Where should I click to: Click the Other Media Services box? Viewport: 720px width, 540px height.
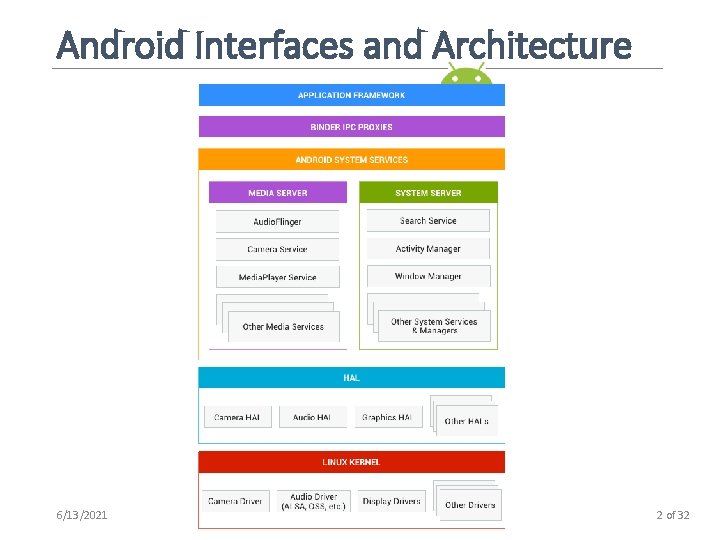283,326
